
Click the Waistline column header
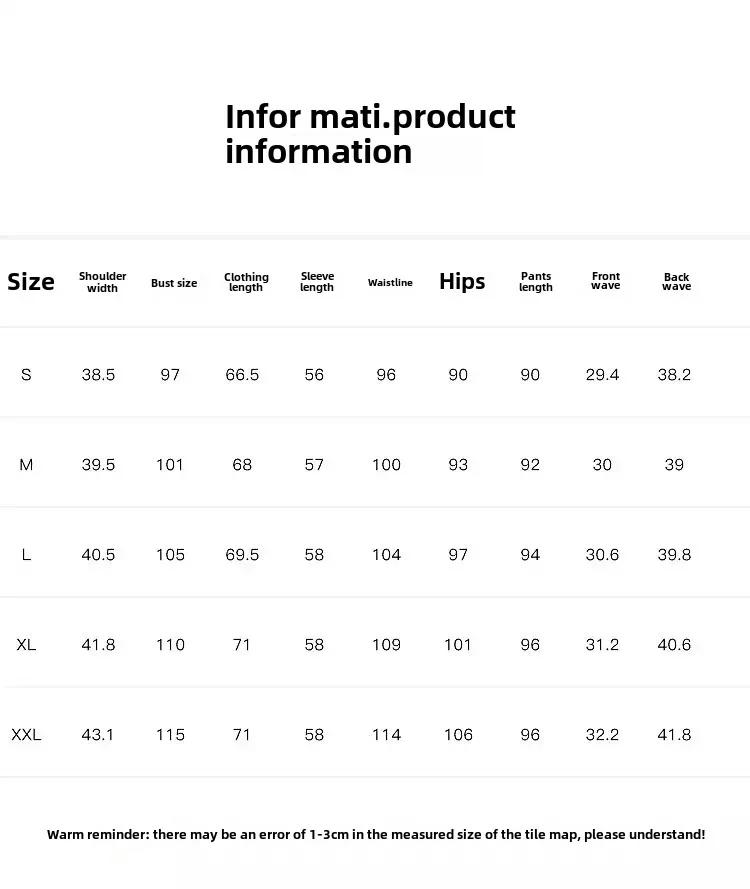click(x=390, y=283)
